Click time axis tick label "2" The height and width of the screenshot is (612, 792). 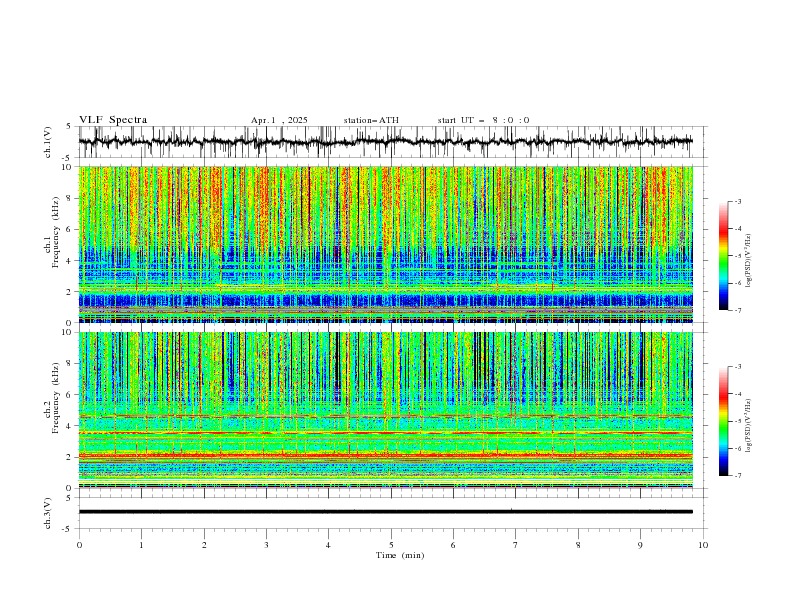coord(204,545)
